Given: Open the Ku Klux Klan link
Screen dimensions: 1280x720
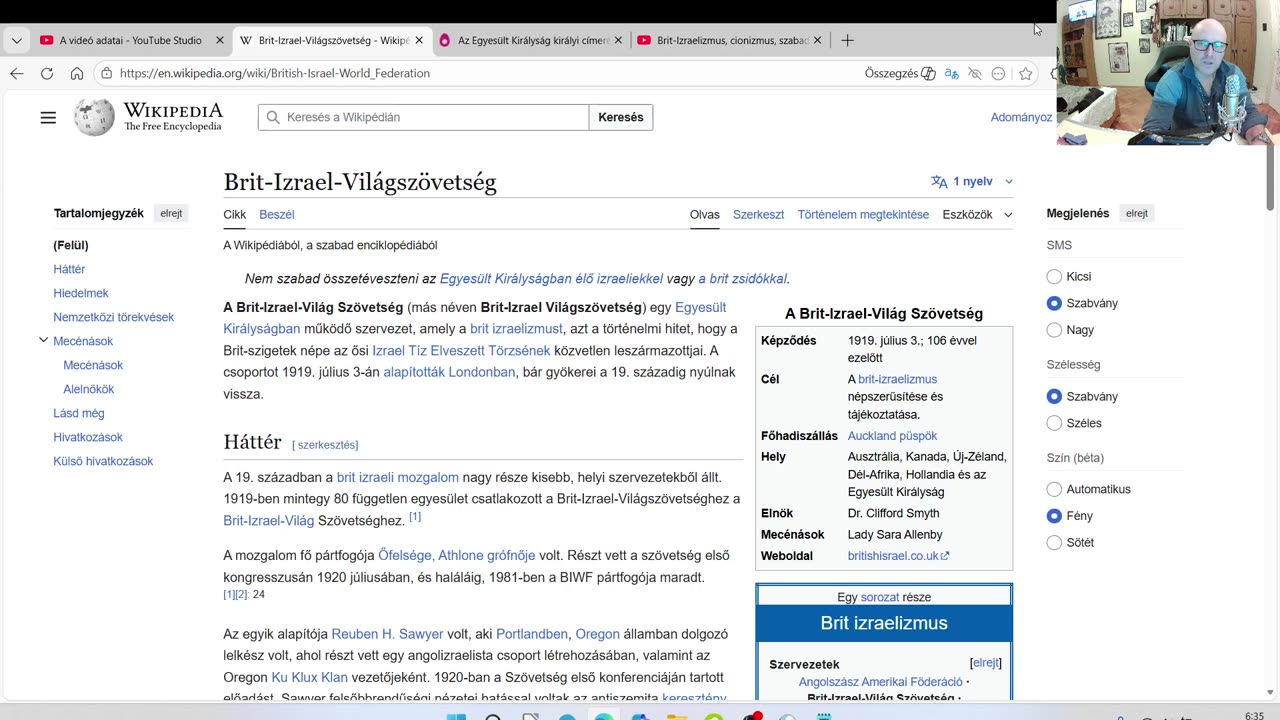Looking at the screenshot, I should coord(309,677).
